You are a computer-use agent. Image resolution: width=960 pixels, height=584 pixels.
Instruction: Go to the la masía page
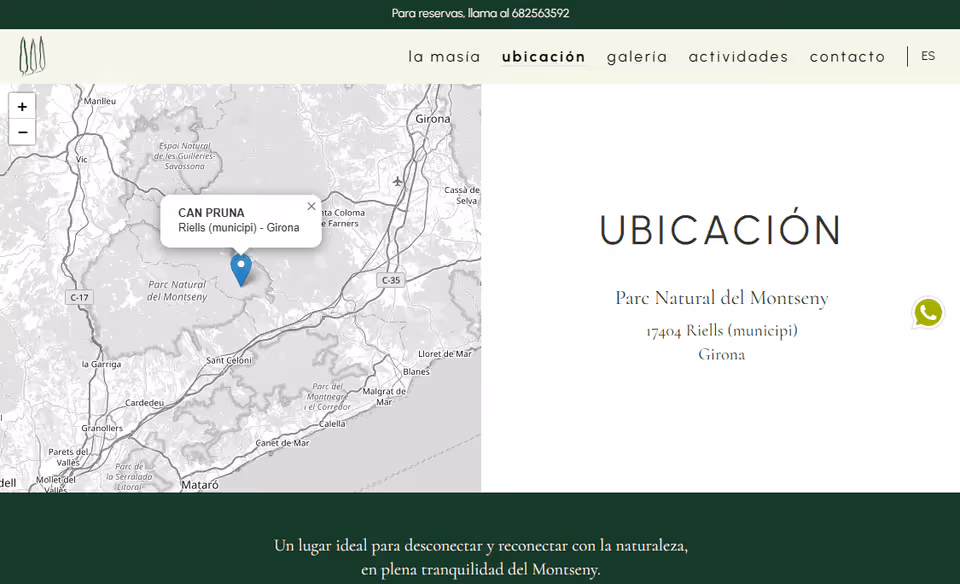click(x=444, y=57)
